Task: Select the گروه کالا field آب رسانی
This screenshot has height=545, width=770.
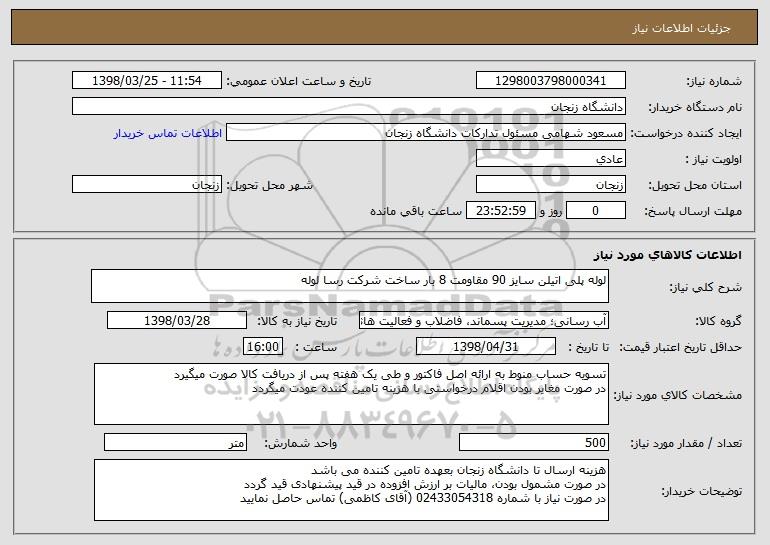Action: point(484,321)
